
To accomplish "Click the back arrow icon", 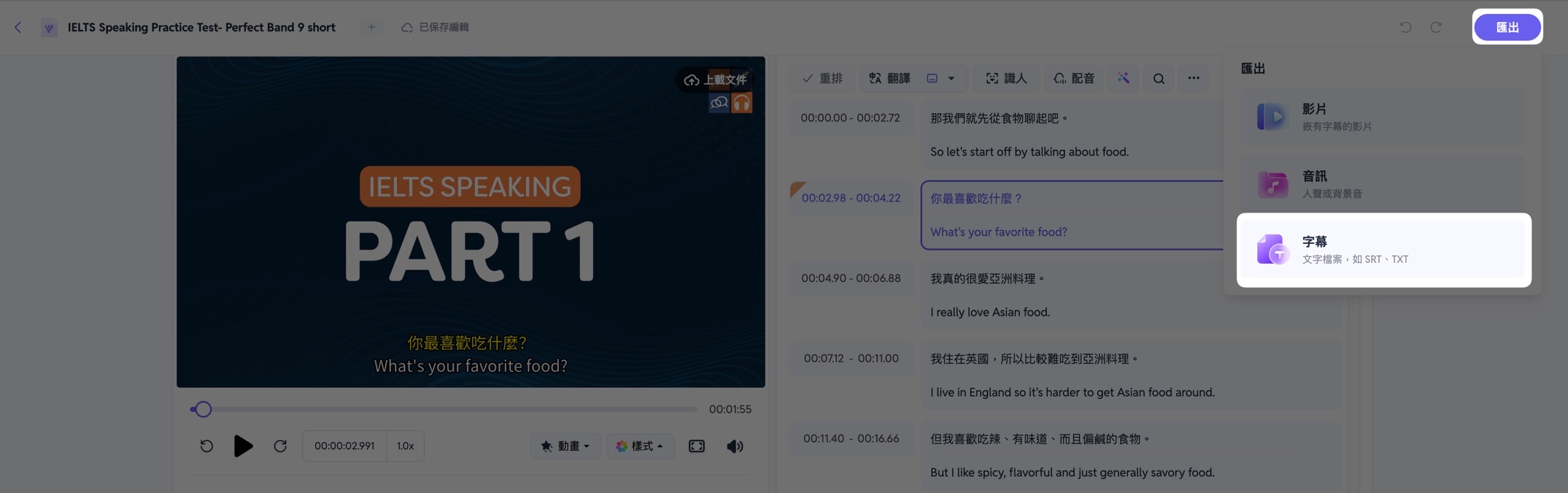I will pyautogui.click(x=18, y=28).
